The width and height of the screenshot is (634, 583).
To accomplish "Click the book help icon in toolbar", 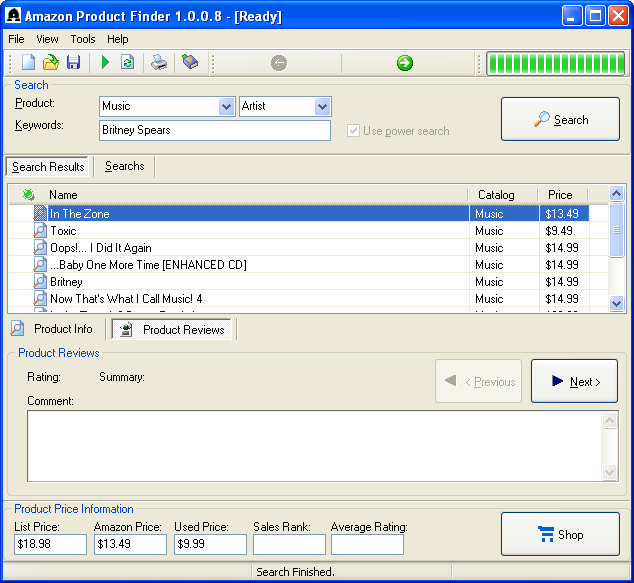I will [x=189, y=63].
